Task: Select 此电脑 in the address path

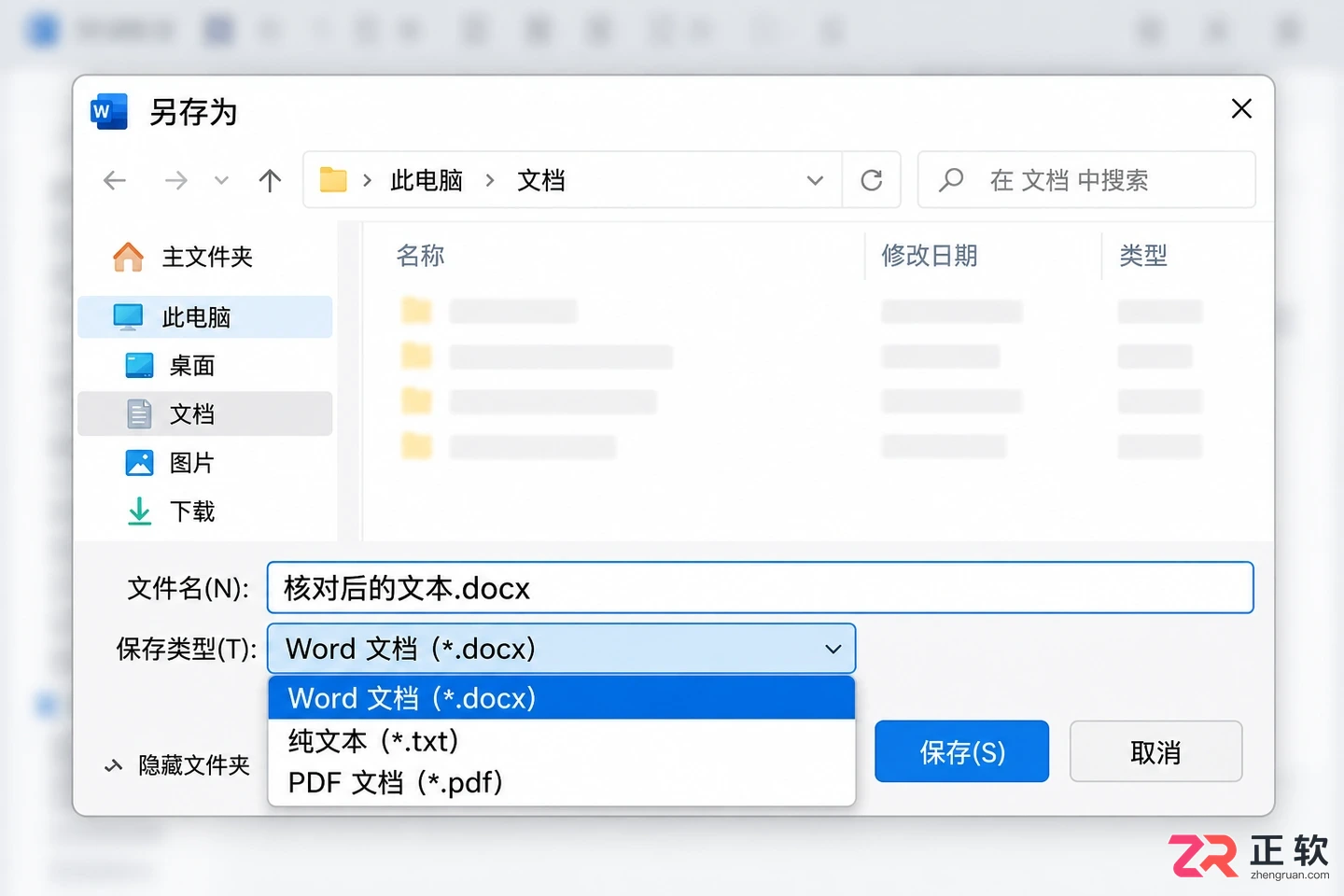Action: click(427, 180)
